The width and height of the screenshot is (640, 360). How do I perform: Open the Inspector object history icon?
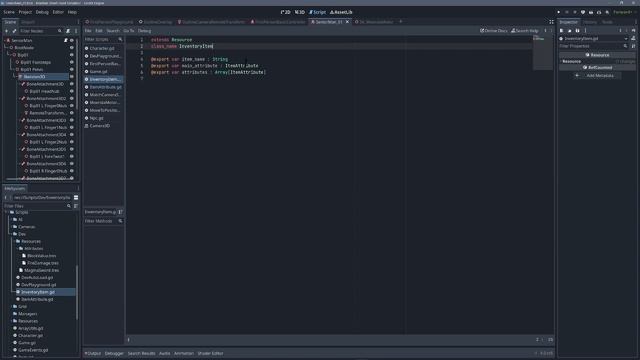[x=633, y=31]
